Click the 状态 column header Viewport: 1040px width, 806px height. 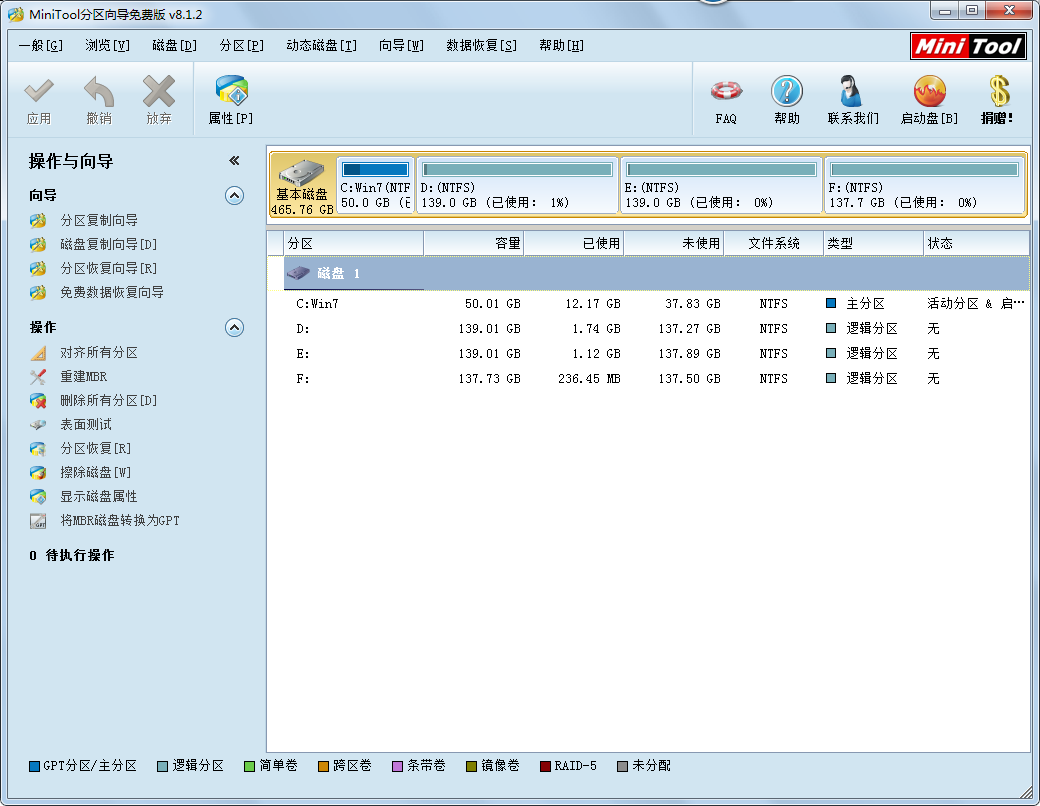click(977, 243)
